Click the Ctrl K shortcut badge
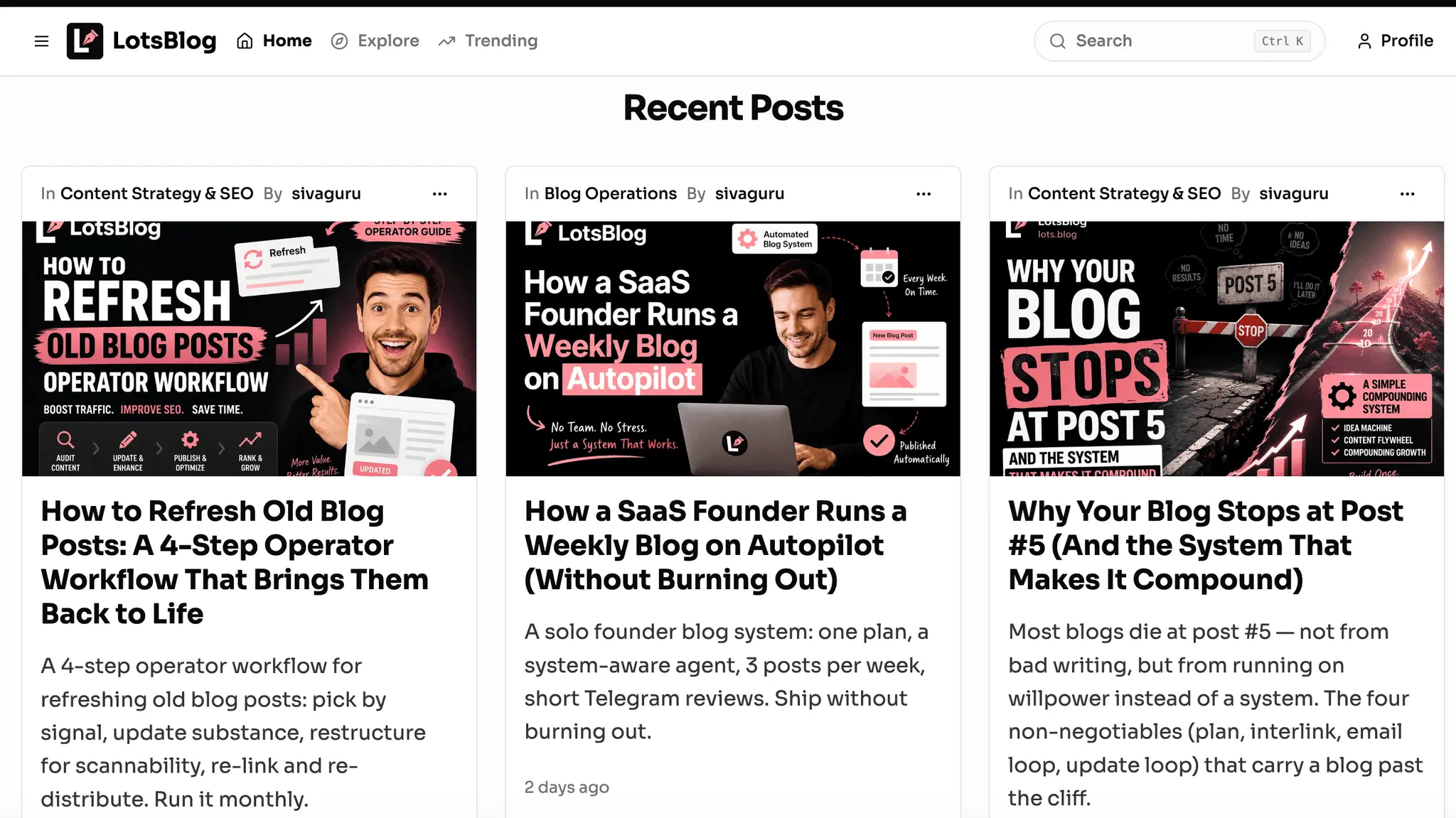The height and width of the screenshot is (818, 1456). point(1283,41)
